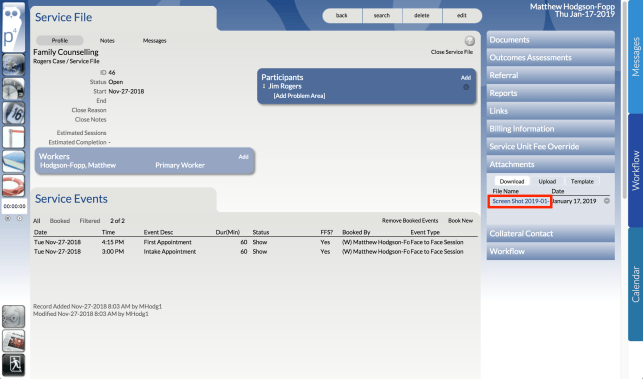Click Book New service event
643x379 pixels.
(x=460, y=221)
